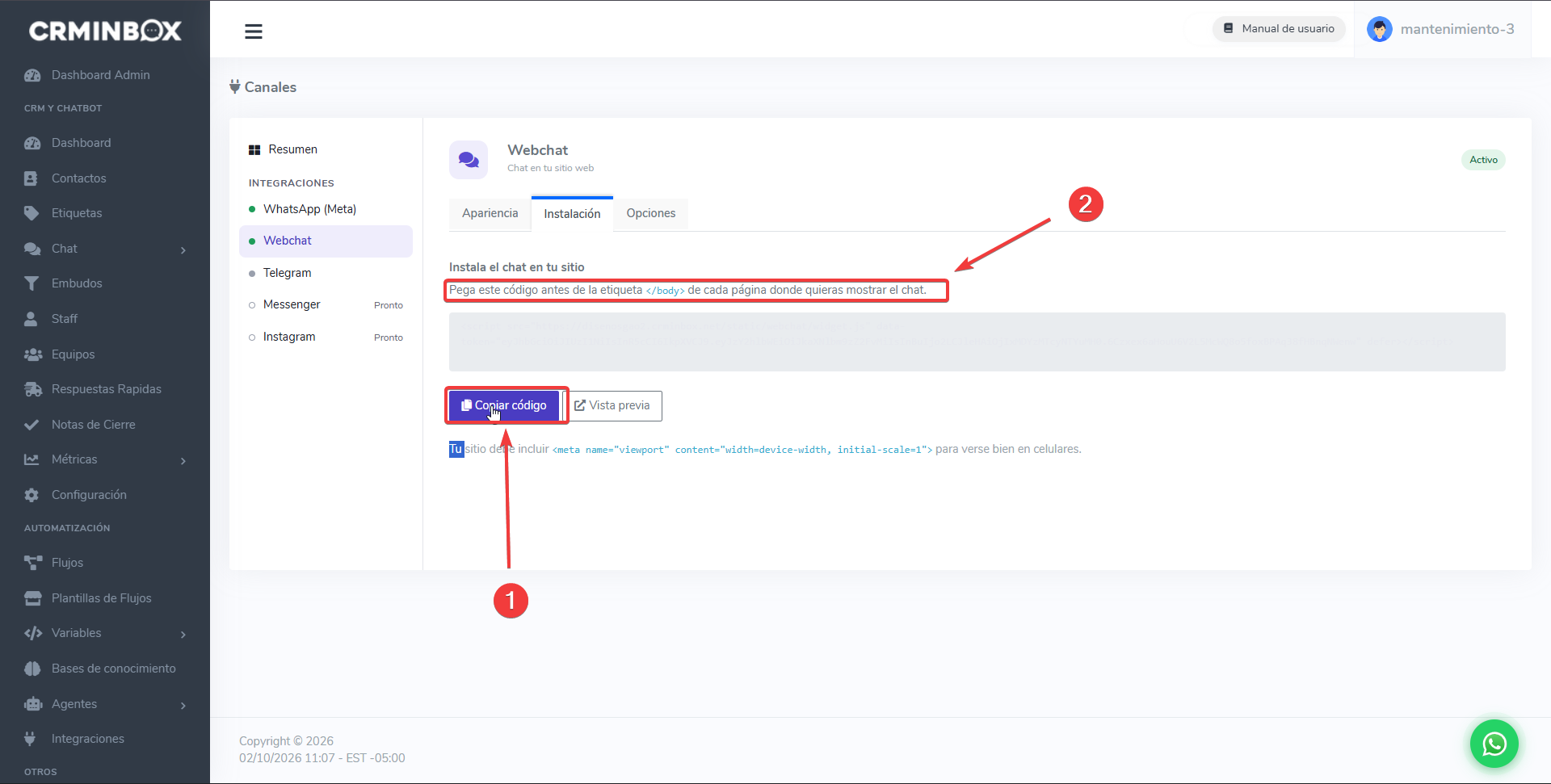This screenshot has height=784, width=1551.
Task: Open the Manual de usuario
Action: (1279, 28)
